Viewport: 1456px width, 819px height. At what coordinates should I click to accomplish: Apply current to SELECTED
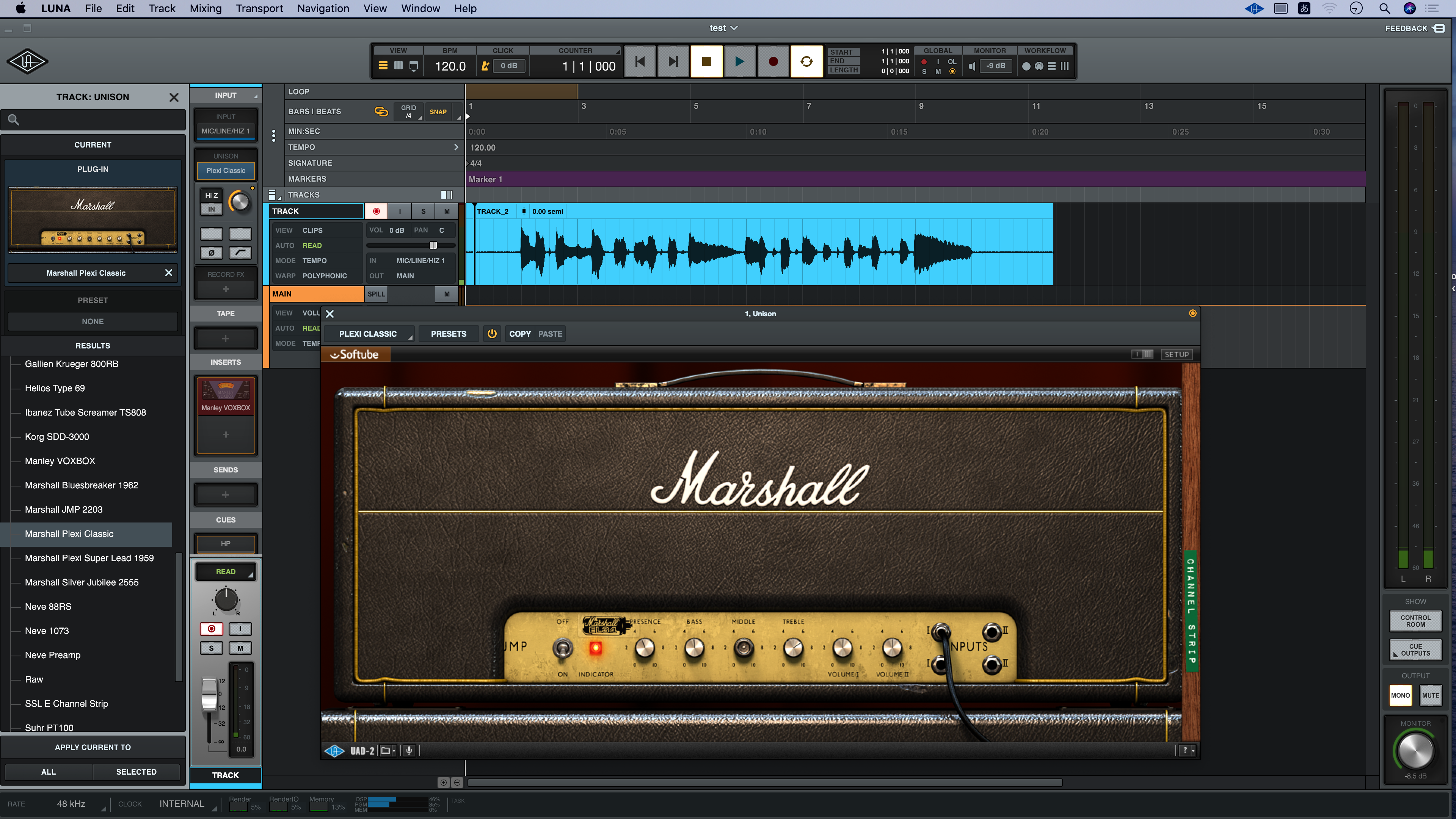[x=136, y=772]
